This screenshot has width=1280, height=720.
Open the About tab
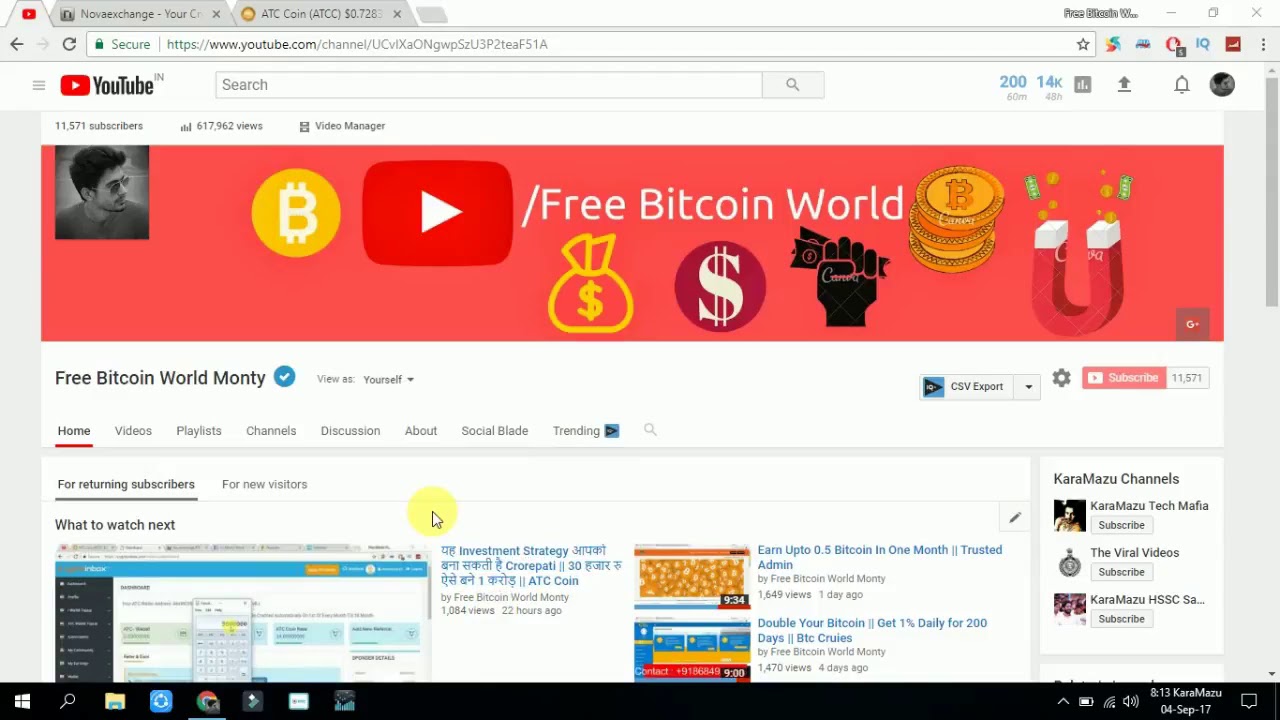421,431
